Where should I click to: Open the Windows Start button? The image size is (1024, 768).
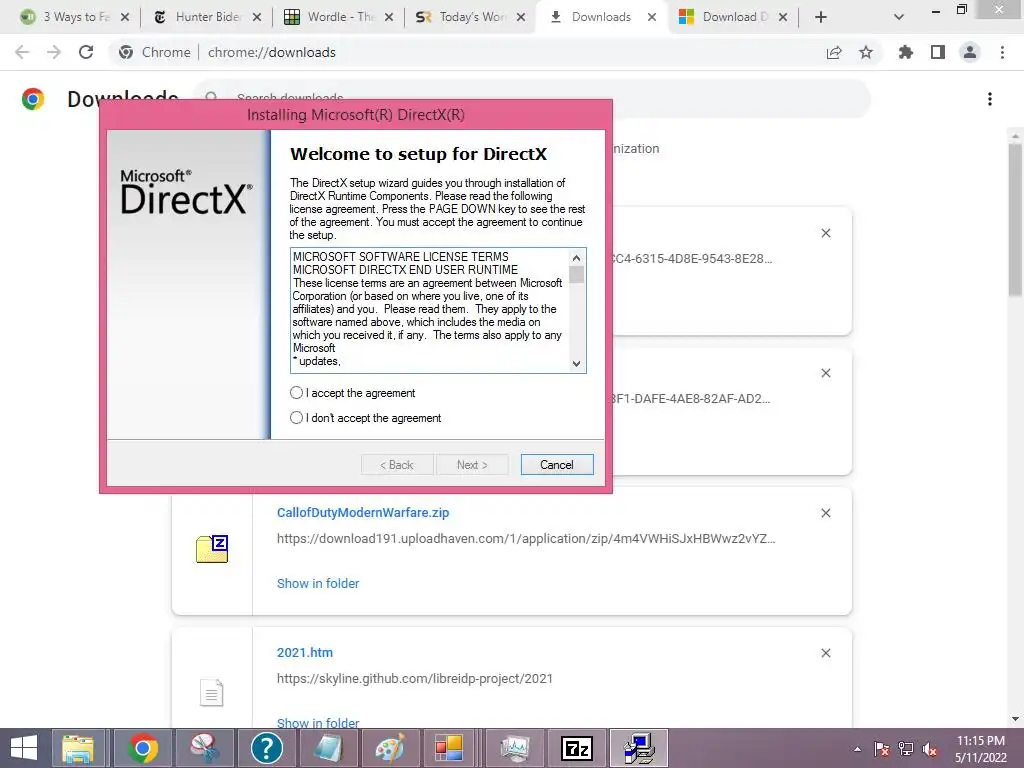[24, 748]
